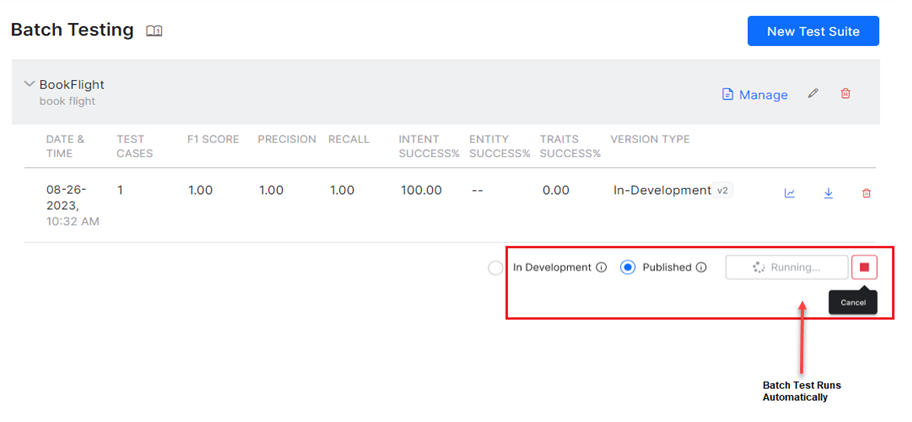Image resolution: width=912 pixels, height=422 pixels.
Task: Click the v2 version badge
Action: click(724, 190)
